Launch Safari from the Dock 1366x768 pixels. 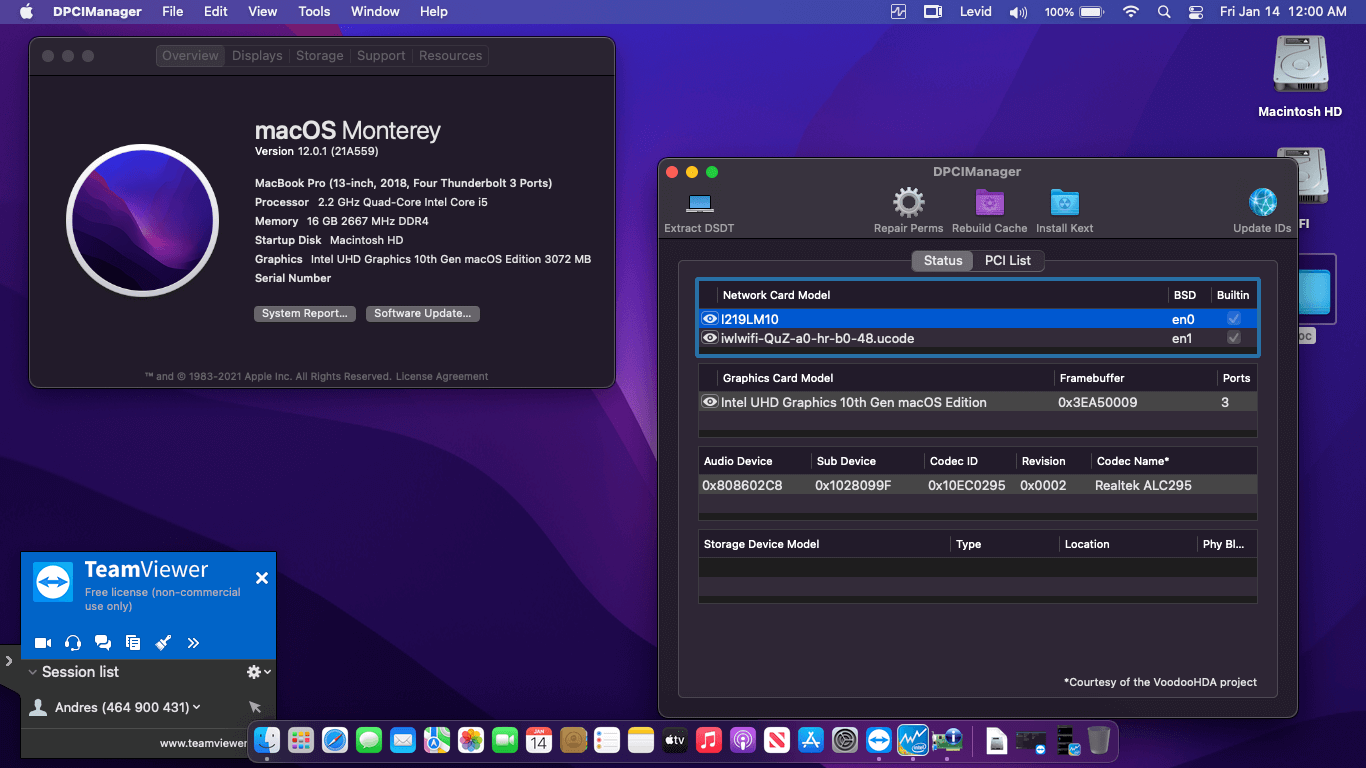(335, 740)
